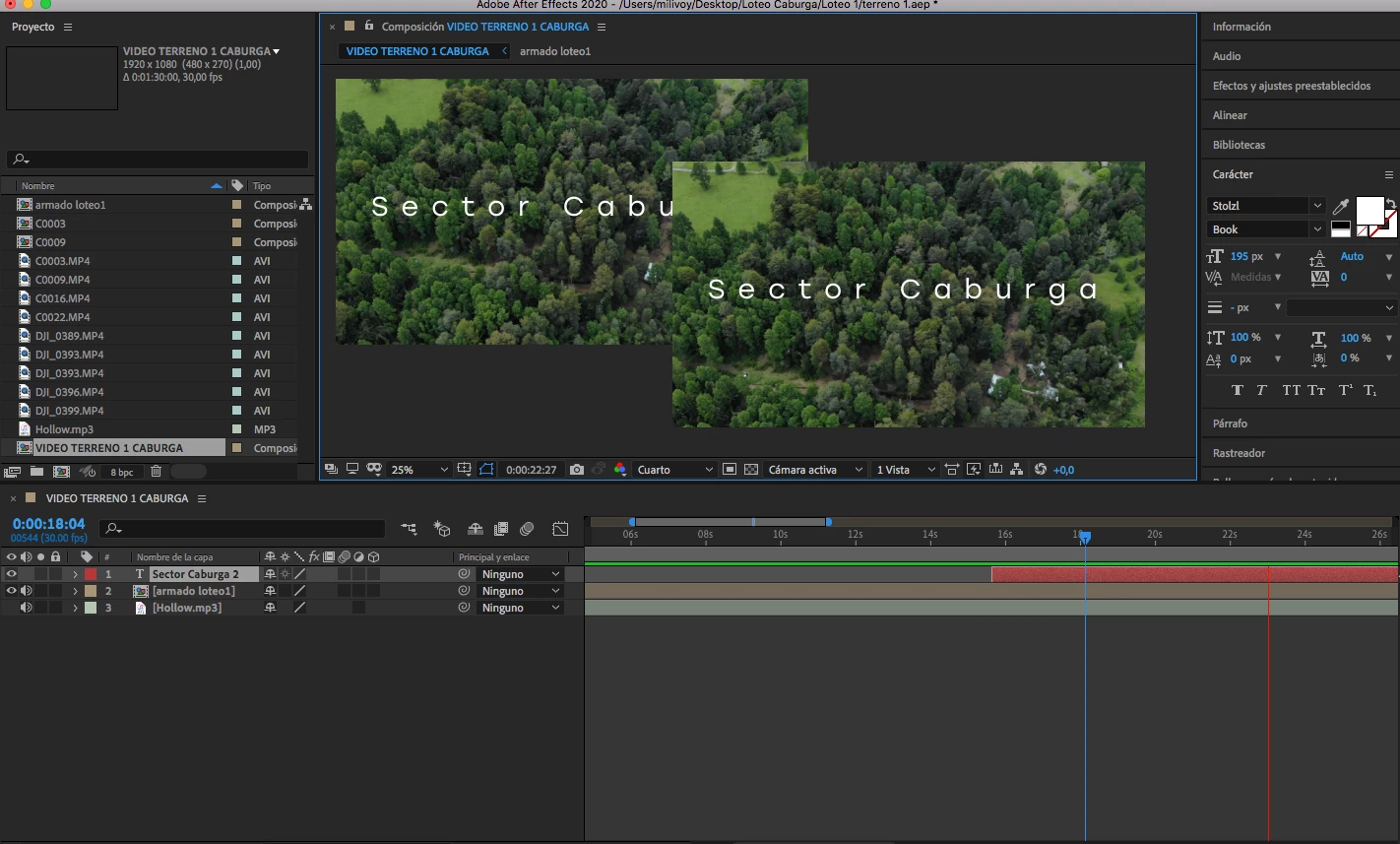
Task: Open the Stolzl font family dropdown
Action: (x=1266, y=206)
